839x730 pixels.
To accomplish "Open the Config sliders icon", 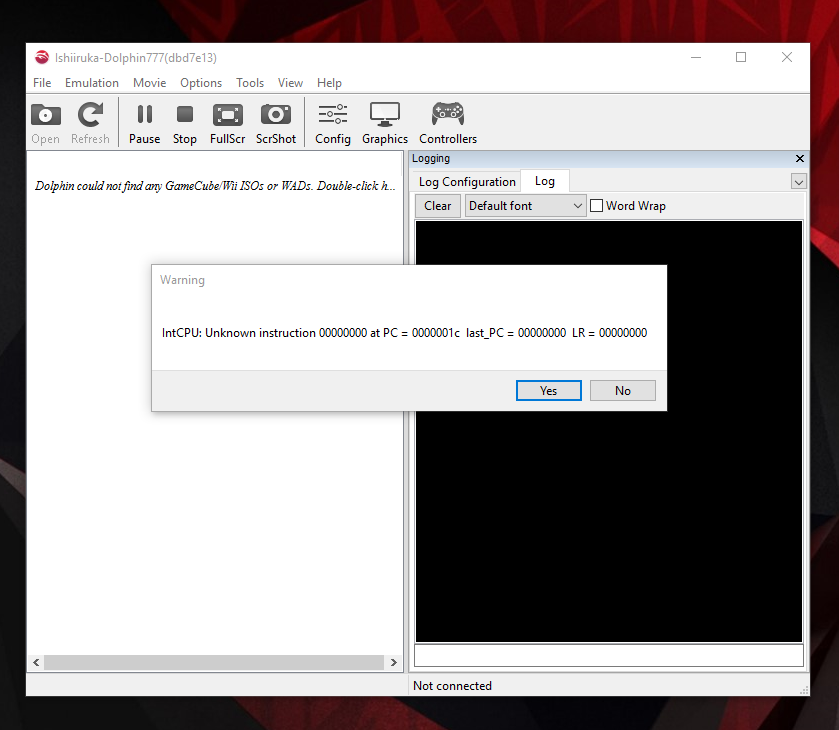I will [x=333, y=115].
